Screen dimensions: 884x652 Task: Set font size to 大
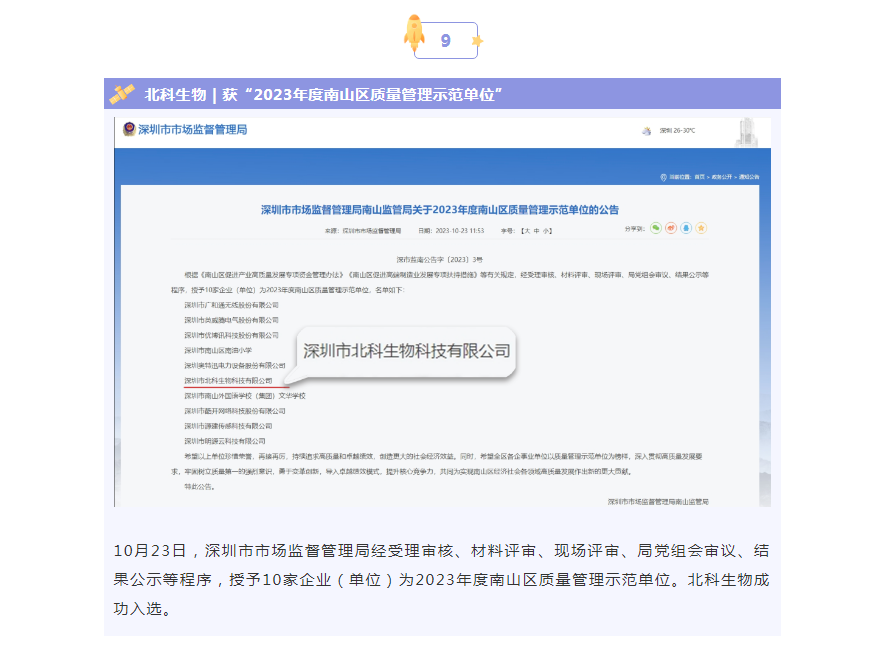[527, 231]
